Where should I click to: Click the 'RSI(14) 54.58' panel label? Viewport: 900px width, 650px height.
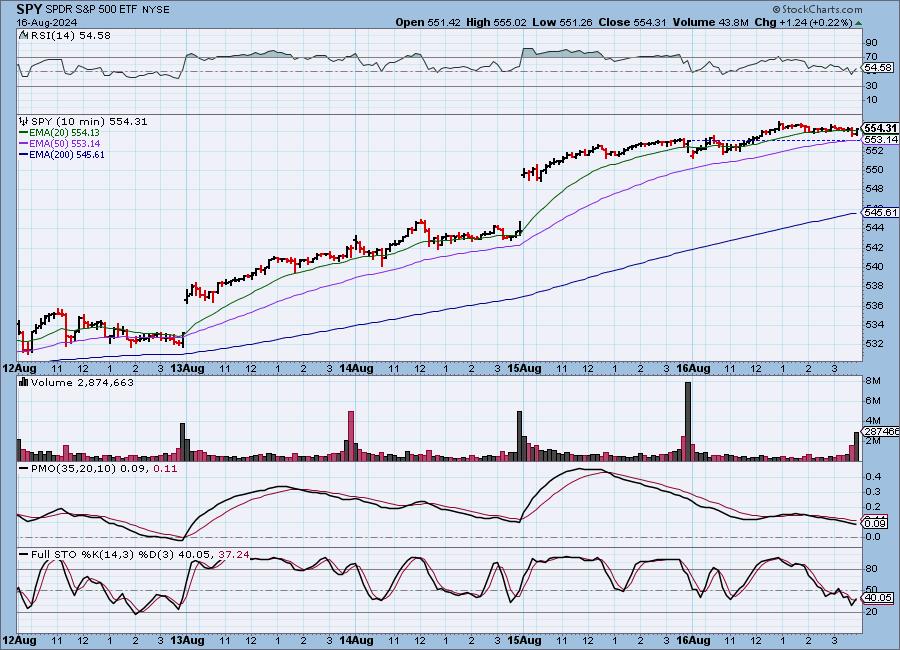(70, 35)
